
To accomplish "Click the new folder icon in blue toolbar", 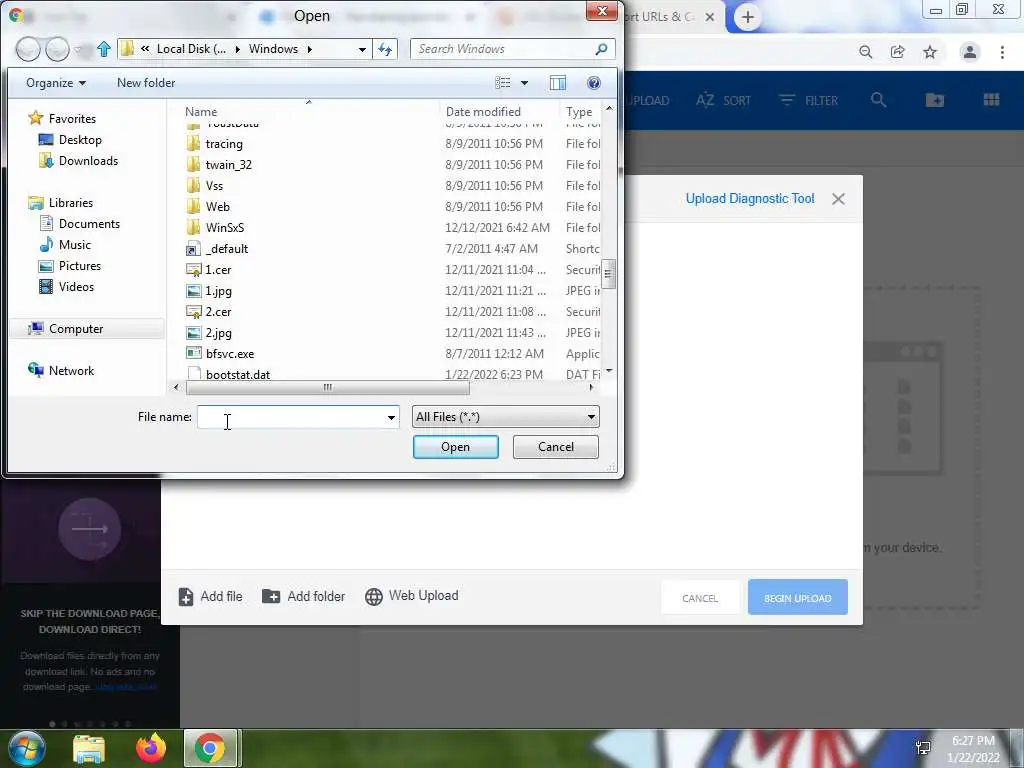I will point(935,100).
